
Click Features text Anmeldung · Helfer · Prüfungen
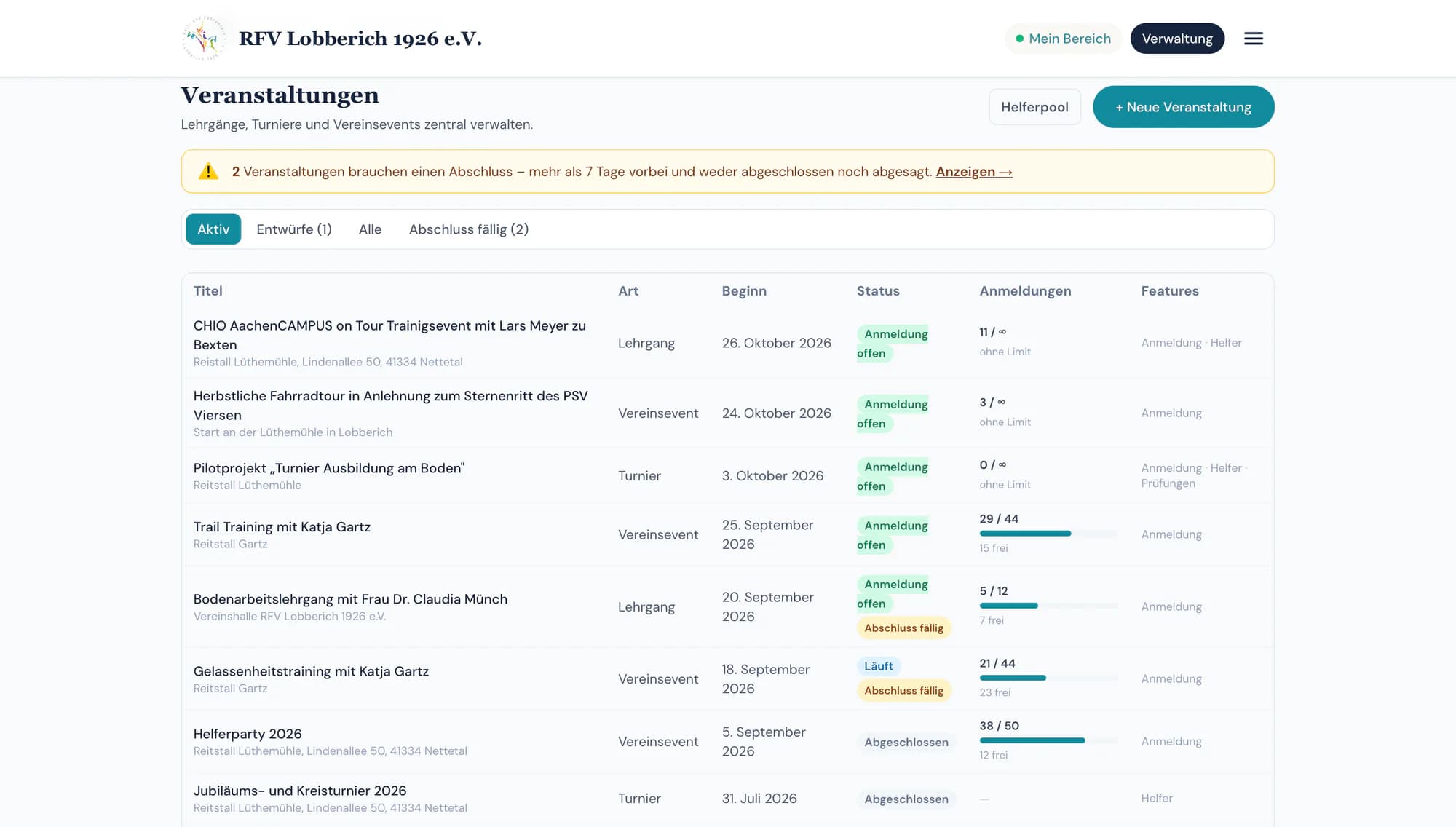point(1194,475)
